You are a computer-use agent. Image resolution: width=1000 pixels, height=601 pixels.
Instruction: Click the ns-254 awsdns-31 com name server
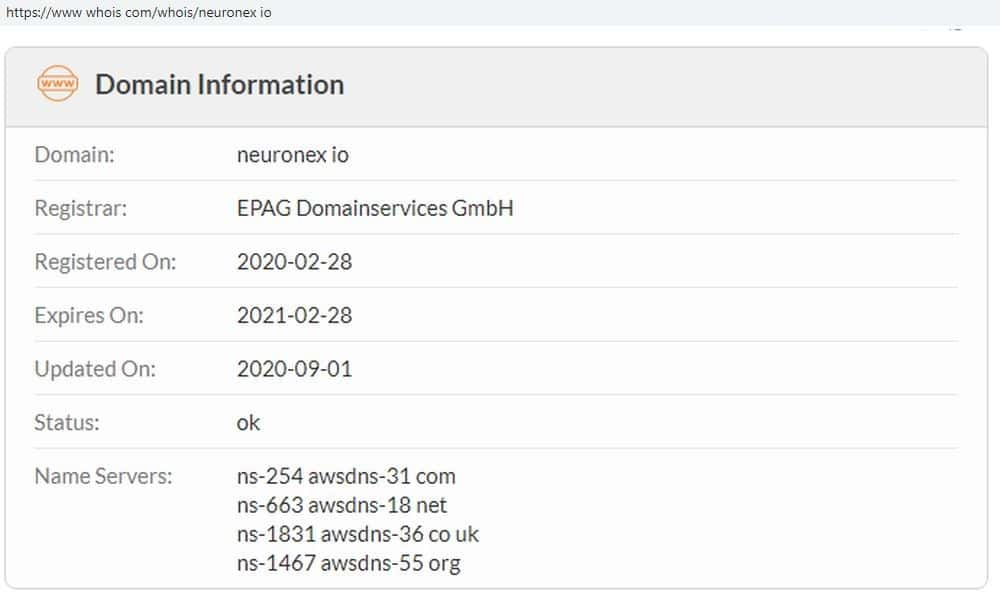pyautogui.click(x=346, y=476)
